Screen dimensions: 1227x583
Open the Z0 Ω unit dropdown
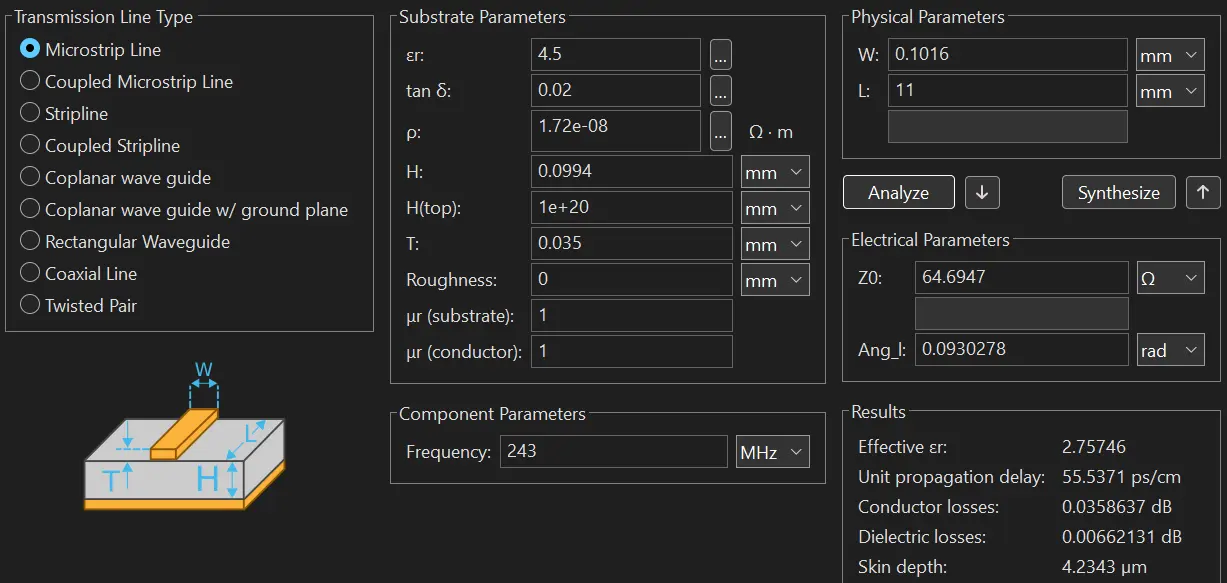point(1170,279)
